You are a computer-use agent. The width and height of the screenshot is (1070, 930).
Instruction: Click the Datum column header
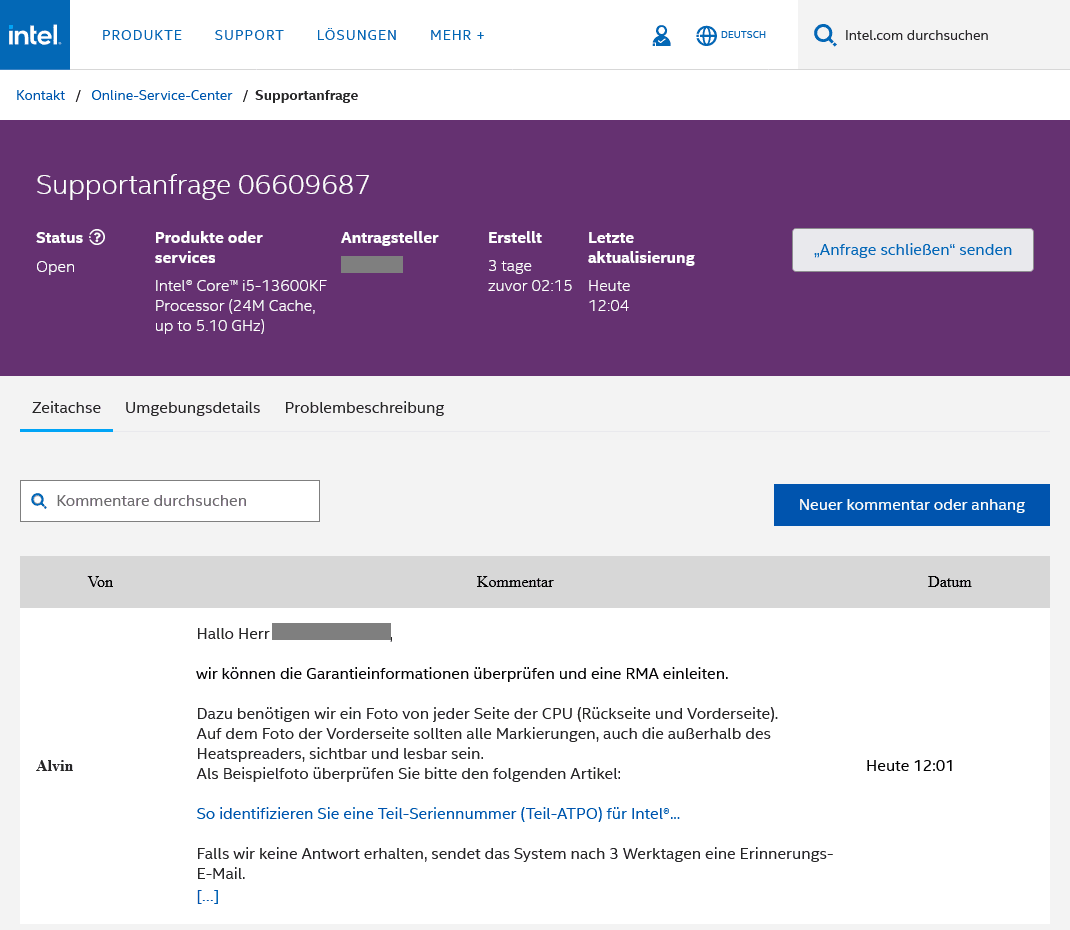tap(949, 582)
